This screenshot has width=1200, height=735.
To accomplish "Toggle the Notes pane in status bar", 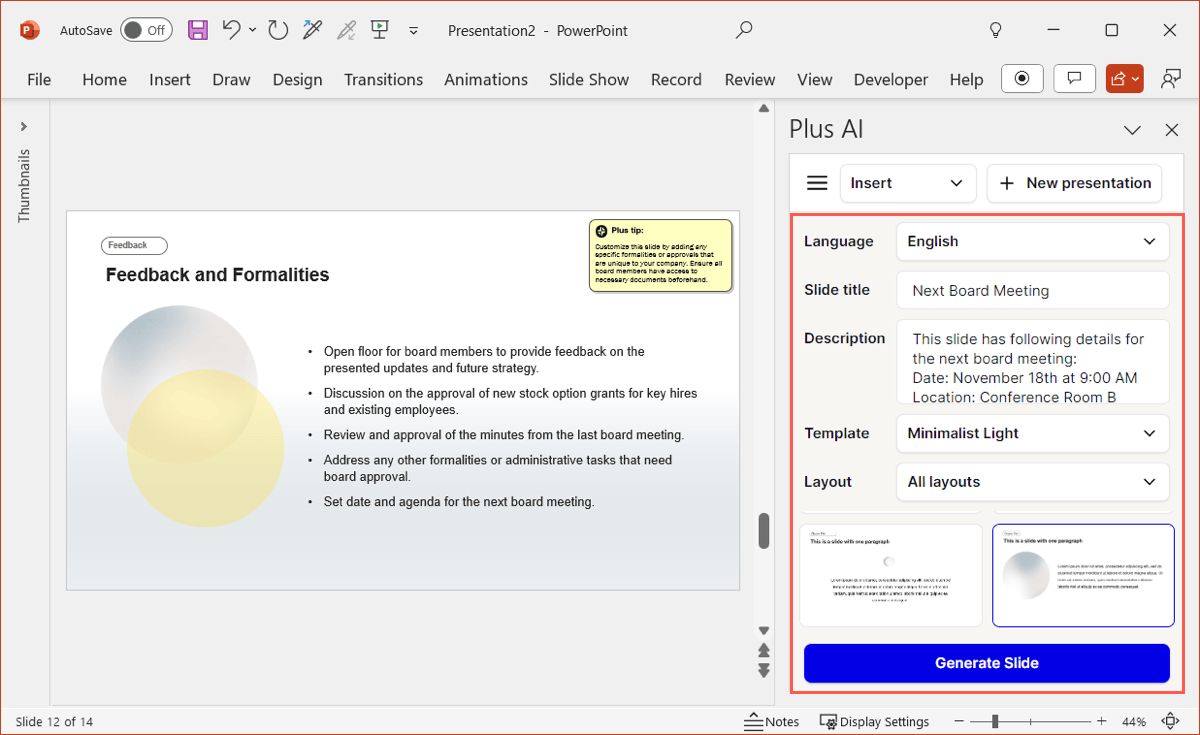I will [x=772, y=721].
